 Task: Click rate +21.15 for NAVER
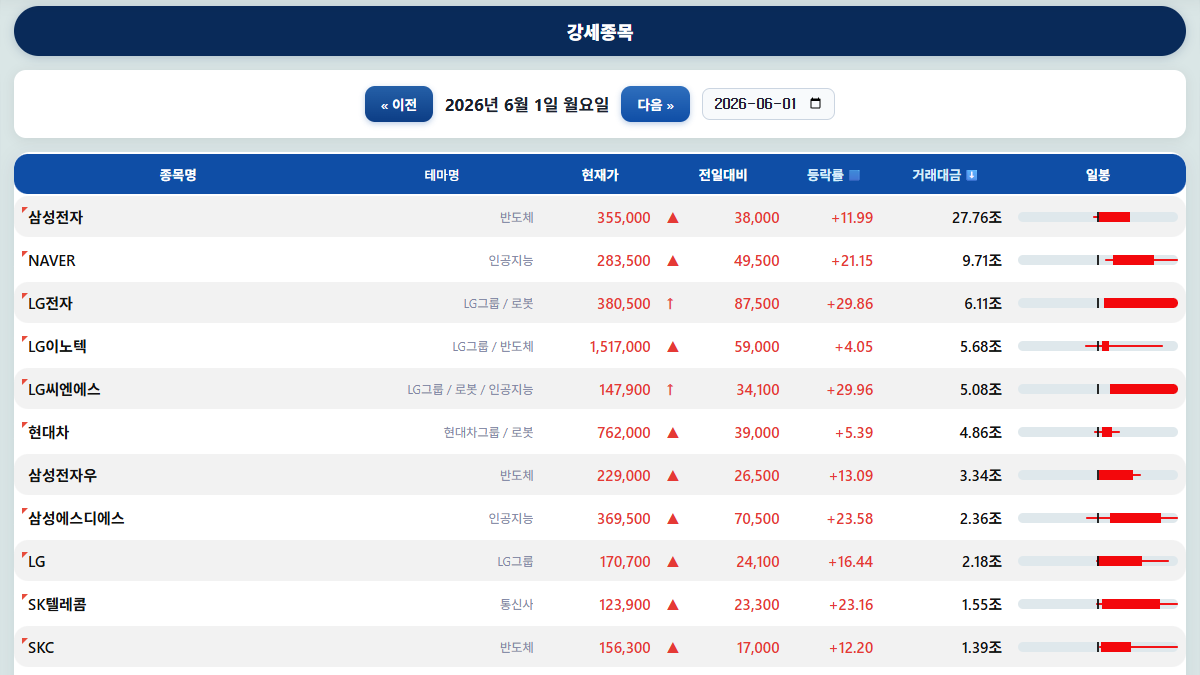click(852, 260)
